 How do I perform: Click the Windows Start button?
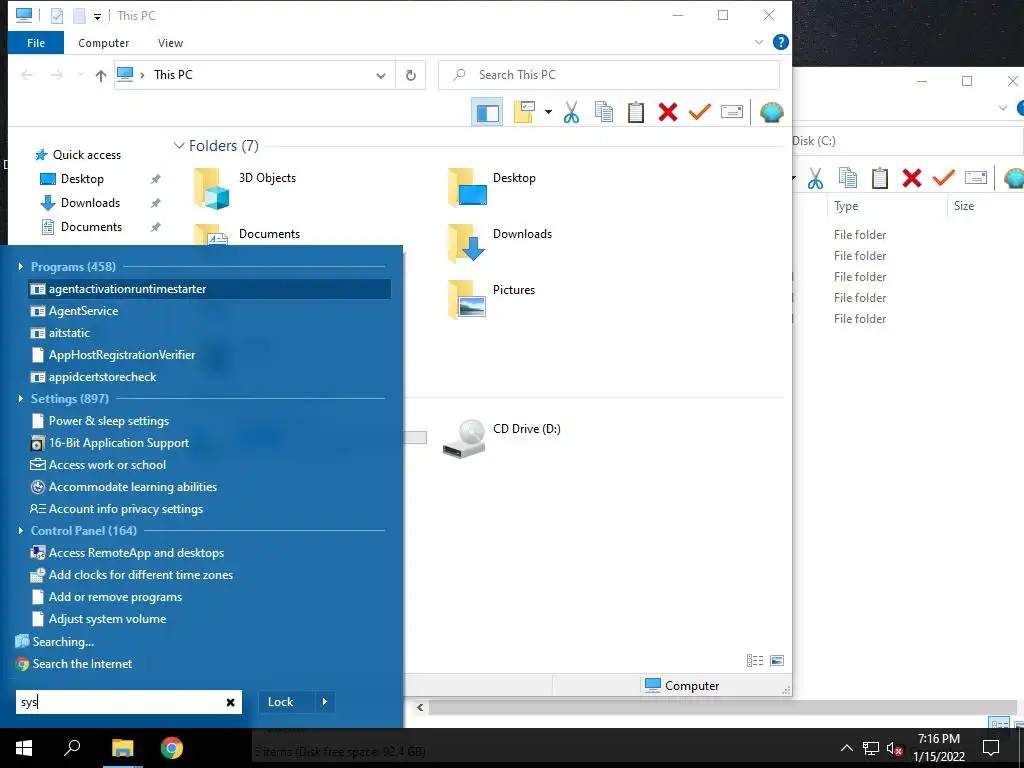click(24, 748)
